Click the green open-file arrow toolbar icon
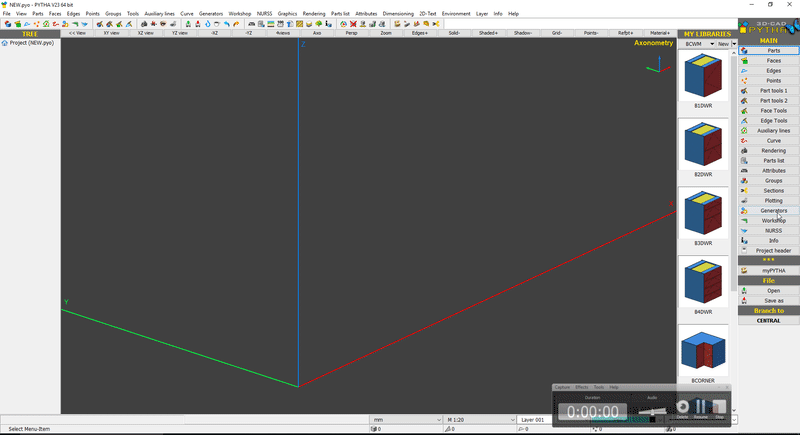 tap(188, 24)
